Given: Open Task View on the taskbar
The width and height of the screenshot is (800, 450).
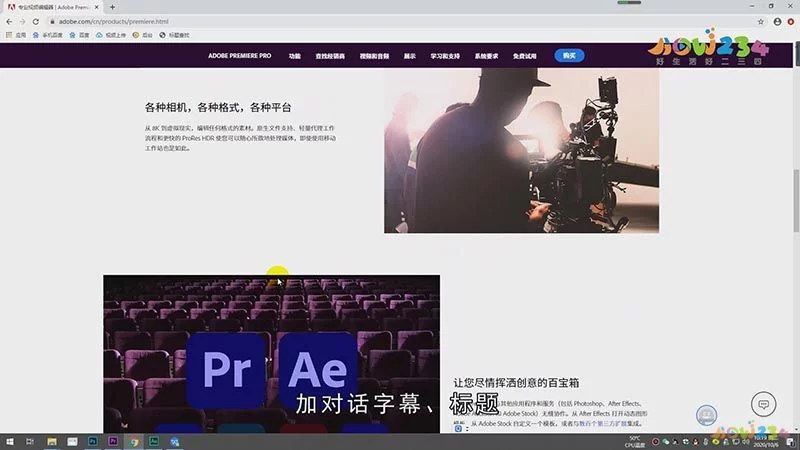Looking at the screenshot, I should click(30, 442).
